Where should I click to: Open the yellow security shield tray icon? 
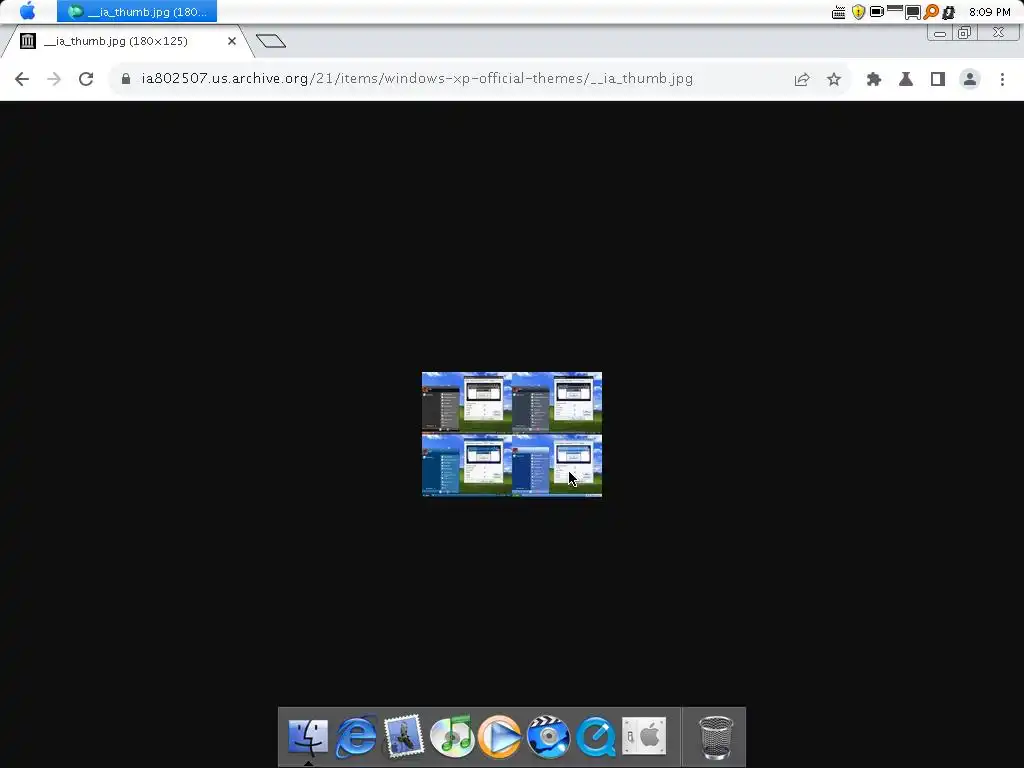click(858, 12)
